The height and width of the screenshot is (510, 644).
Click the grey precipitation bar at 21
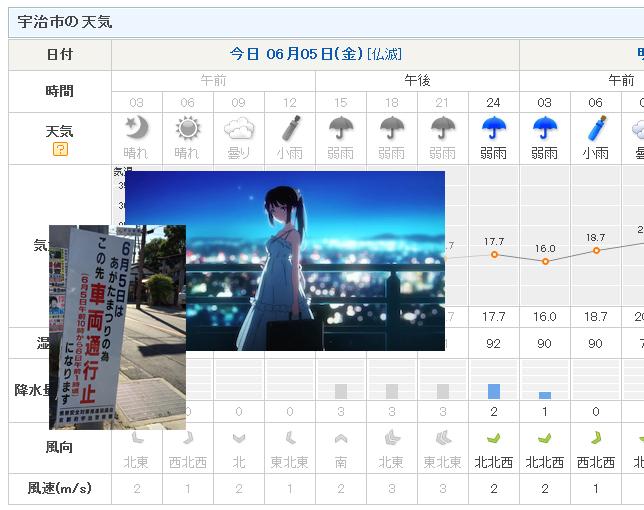click(443, 391)
